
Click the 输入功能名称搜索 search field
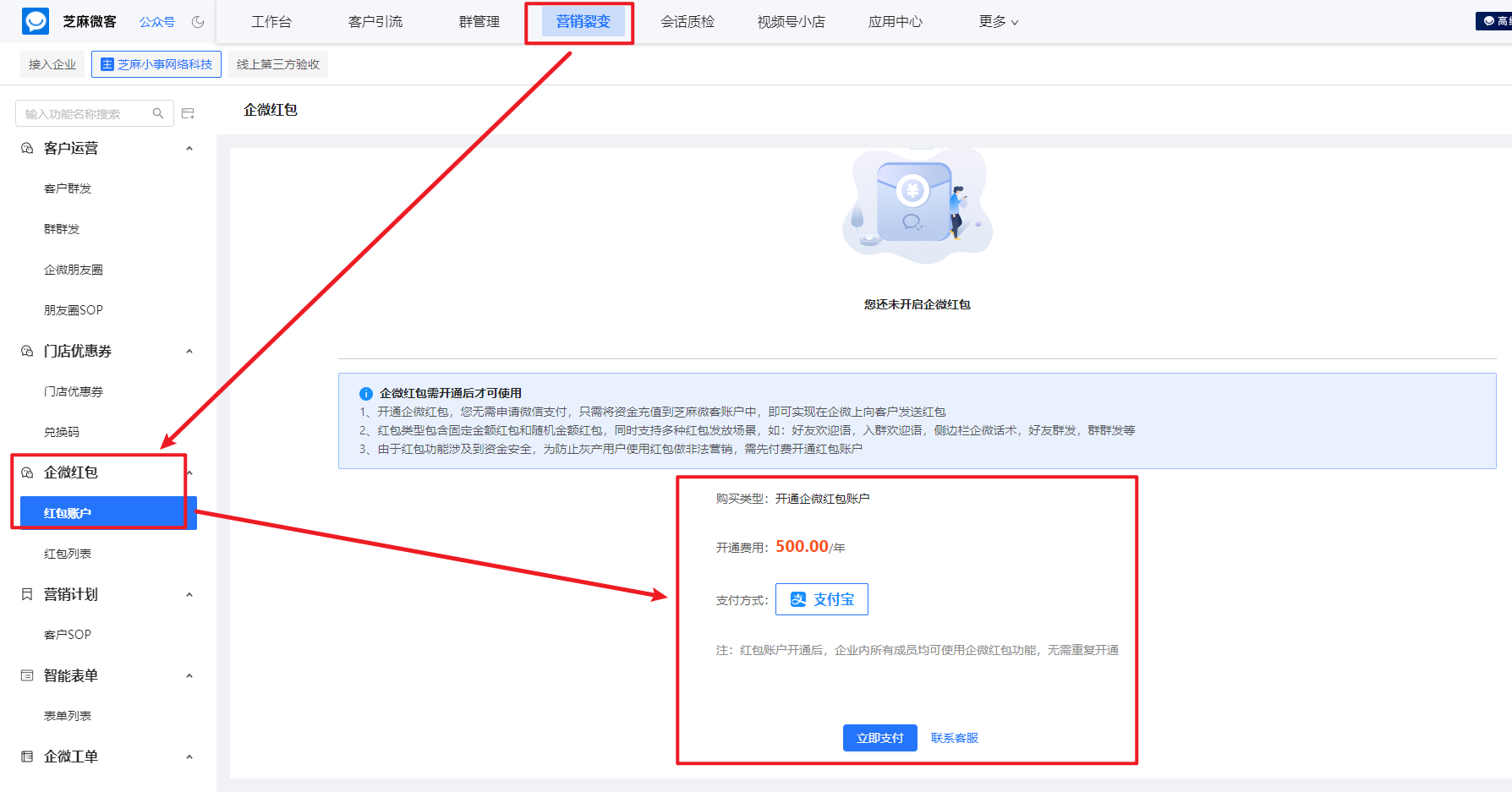pyautogui.click(x=95, y=113)
